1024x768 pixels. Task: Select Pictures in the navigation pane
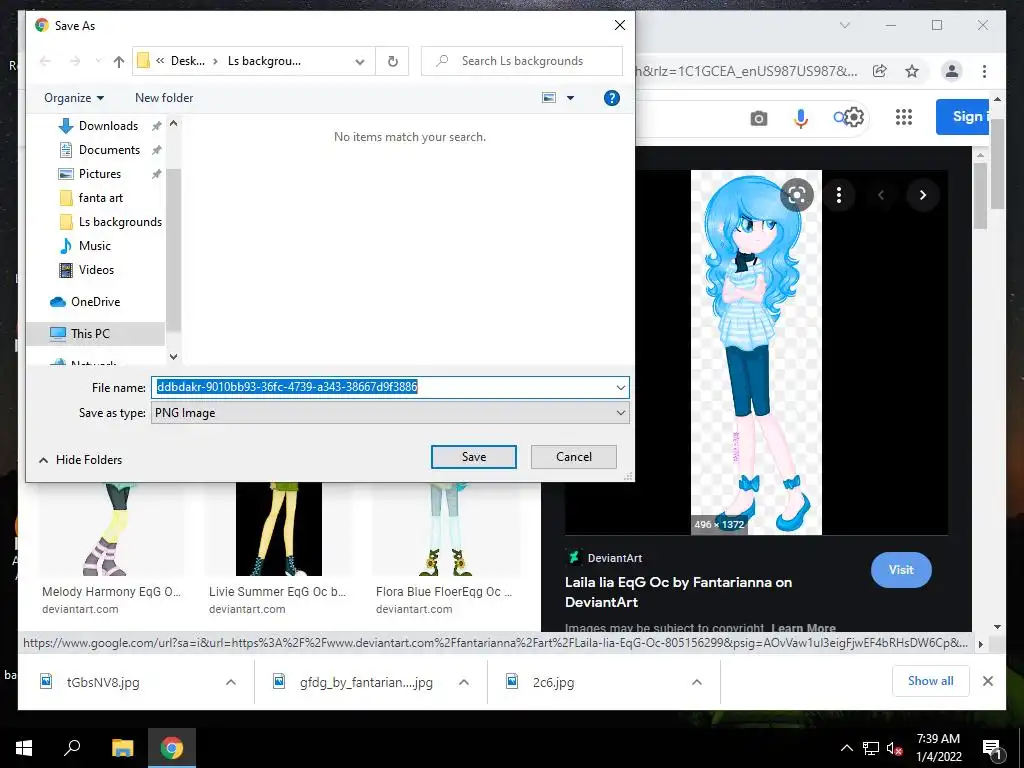100,174
